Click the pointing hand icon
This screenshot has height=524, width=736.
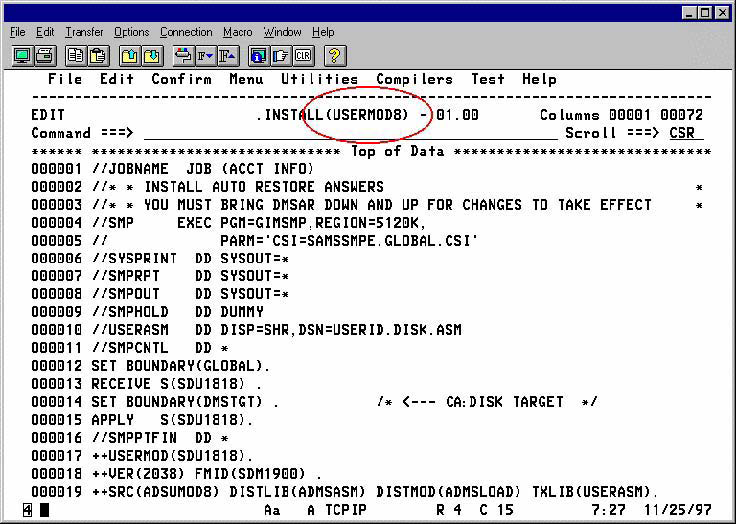pyautogui.click(x=281, y=56)
